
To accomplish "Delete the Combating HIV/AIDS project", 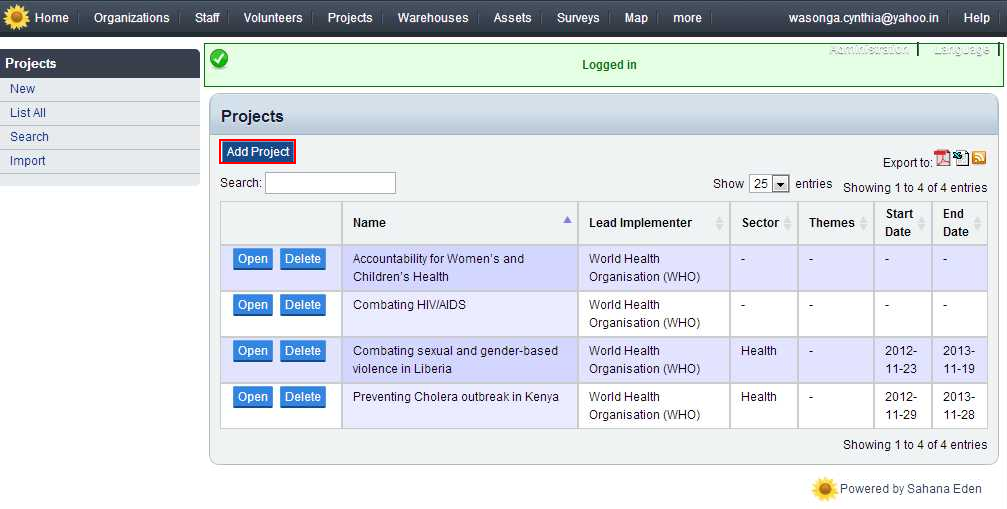I will 302,305.
